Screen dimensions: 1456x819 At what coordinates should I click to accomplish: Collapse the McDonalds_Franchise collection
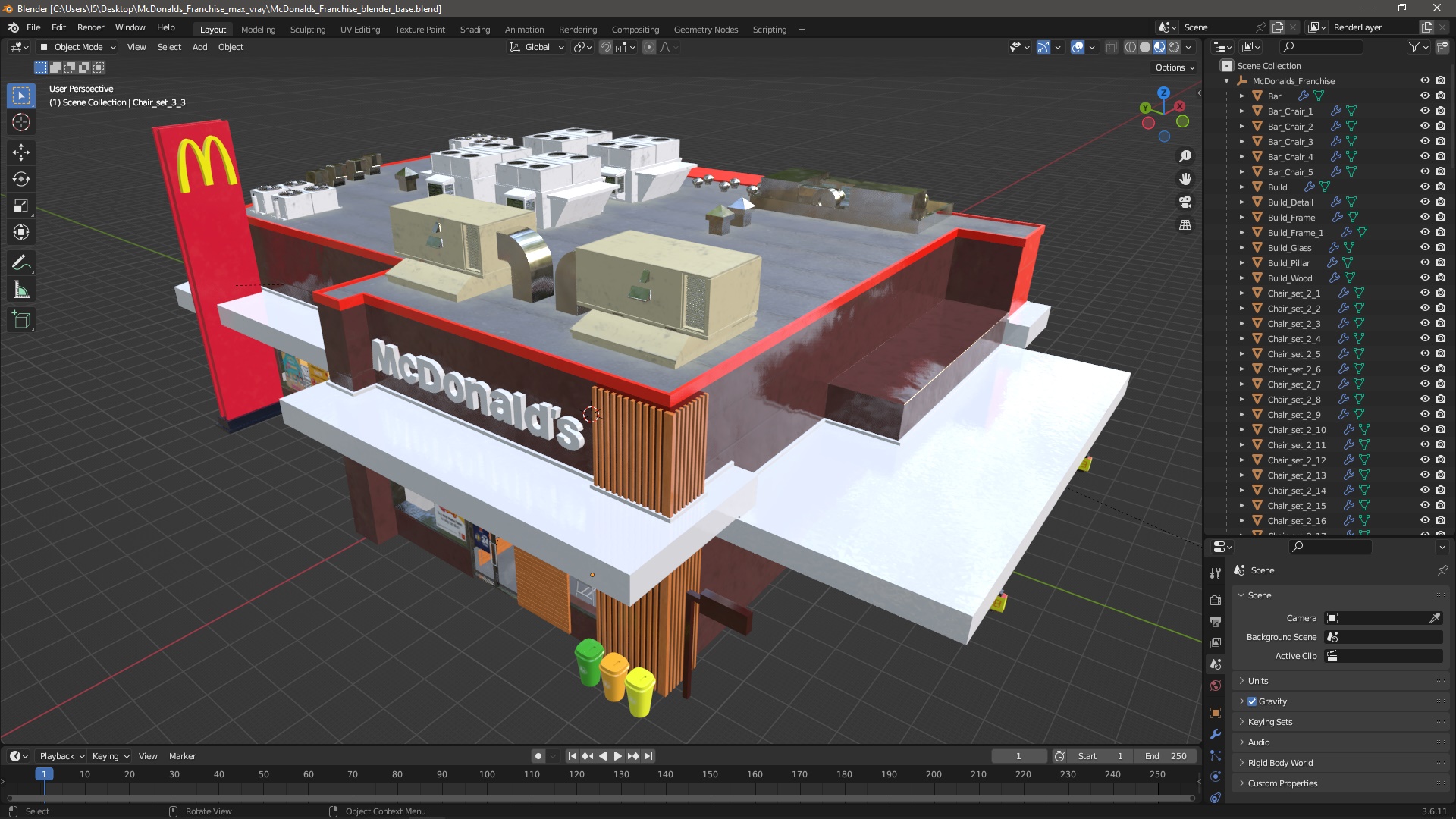[1227, 81]
